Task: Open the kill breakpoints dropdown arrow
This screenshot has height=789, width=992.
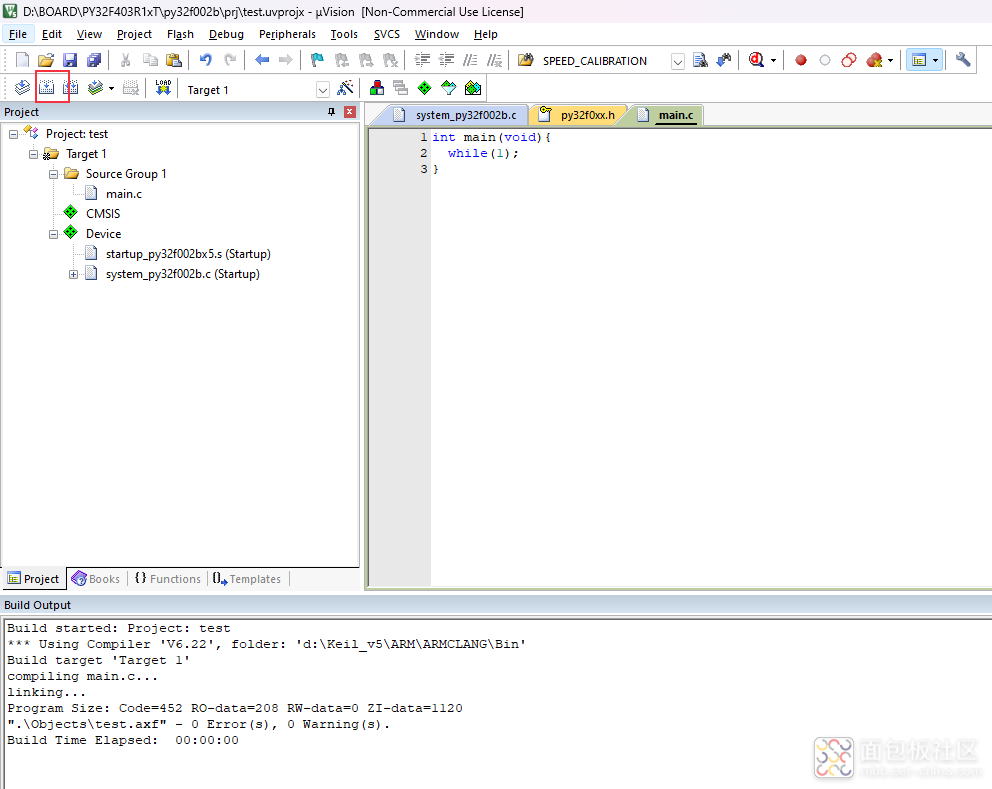Action: [890, 61]
